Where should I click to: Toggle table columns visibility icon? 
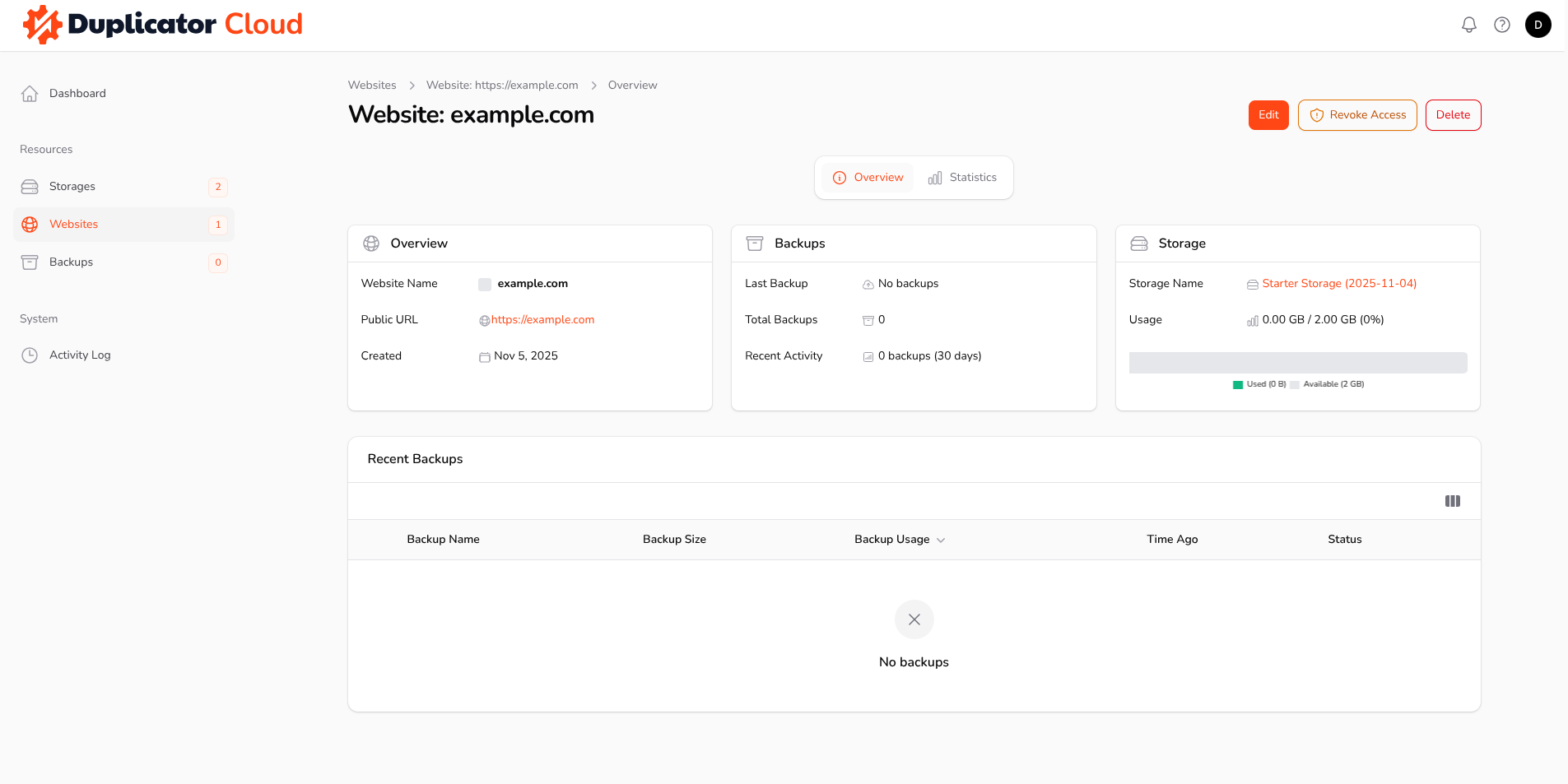1452,501
